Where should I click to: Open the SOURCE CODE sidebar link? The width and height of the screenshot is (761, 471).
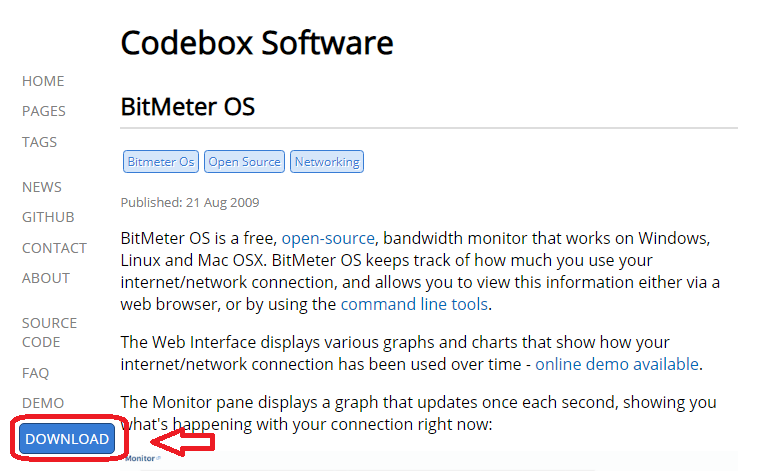[x=49, y=332]
